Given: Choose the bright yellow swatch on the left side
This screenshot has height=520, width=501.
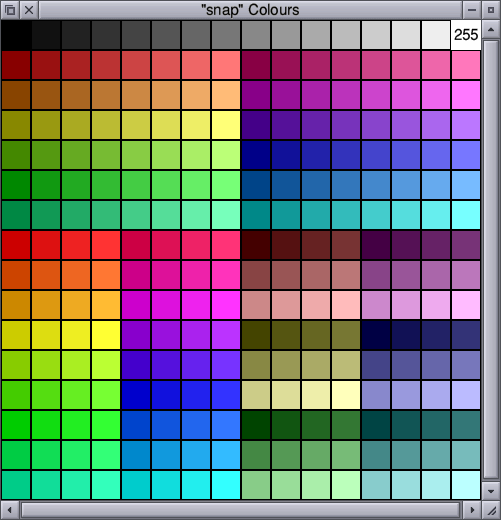Looking at the screenshot, I should (x=106, y=335).
